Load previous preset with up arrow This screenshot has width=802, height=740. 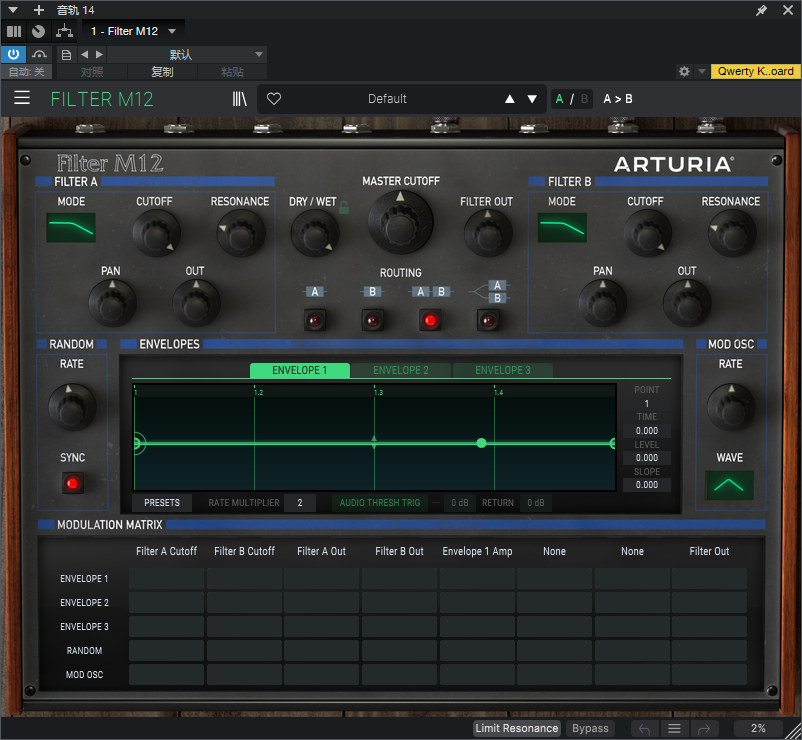point(509,99)
